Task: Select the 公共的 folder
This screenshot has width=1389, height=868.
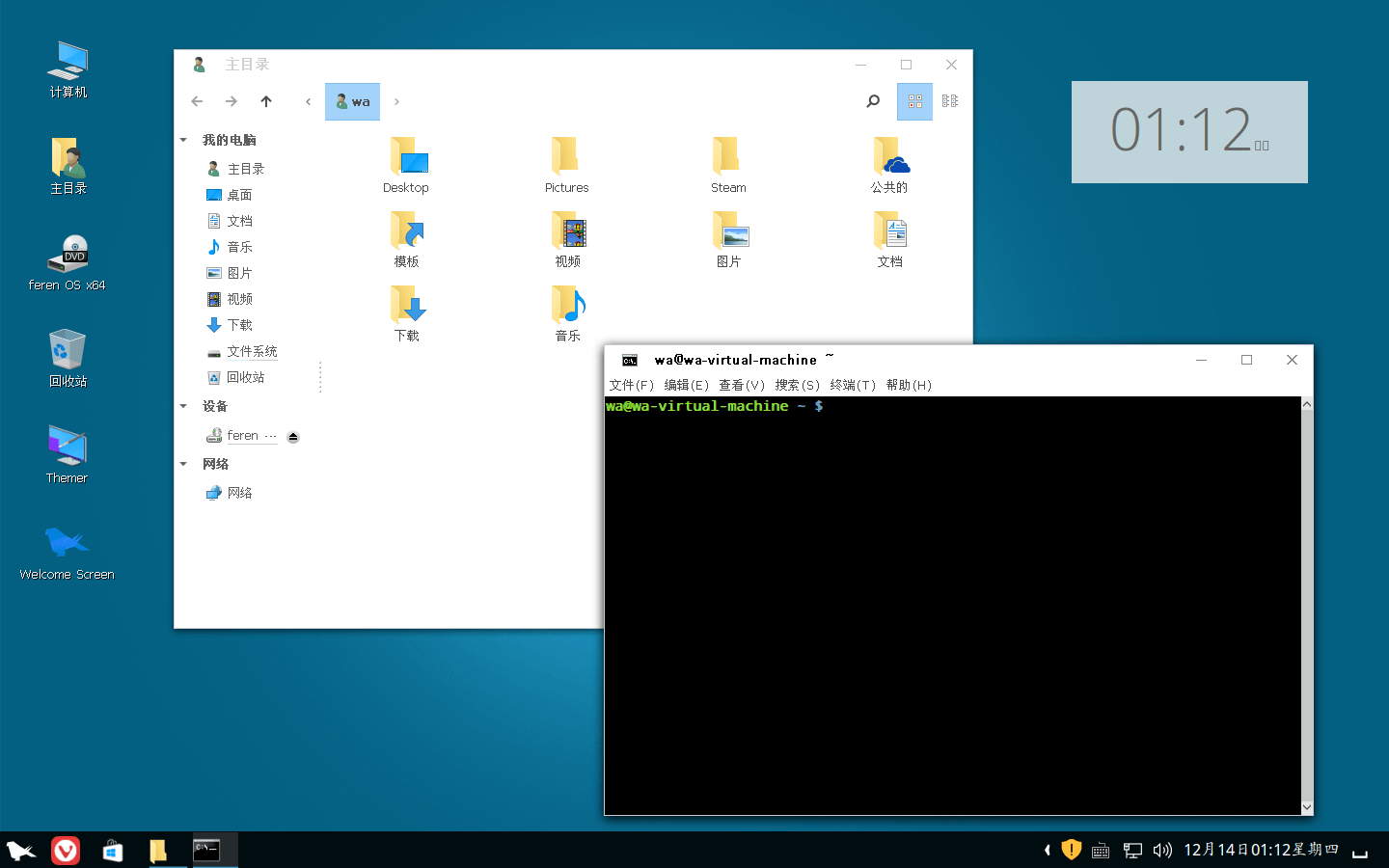Action: [889, 165]
